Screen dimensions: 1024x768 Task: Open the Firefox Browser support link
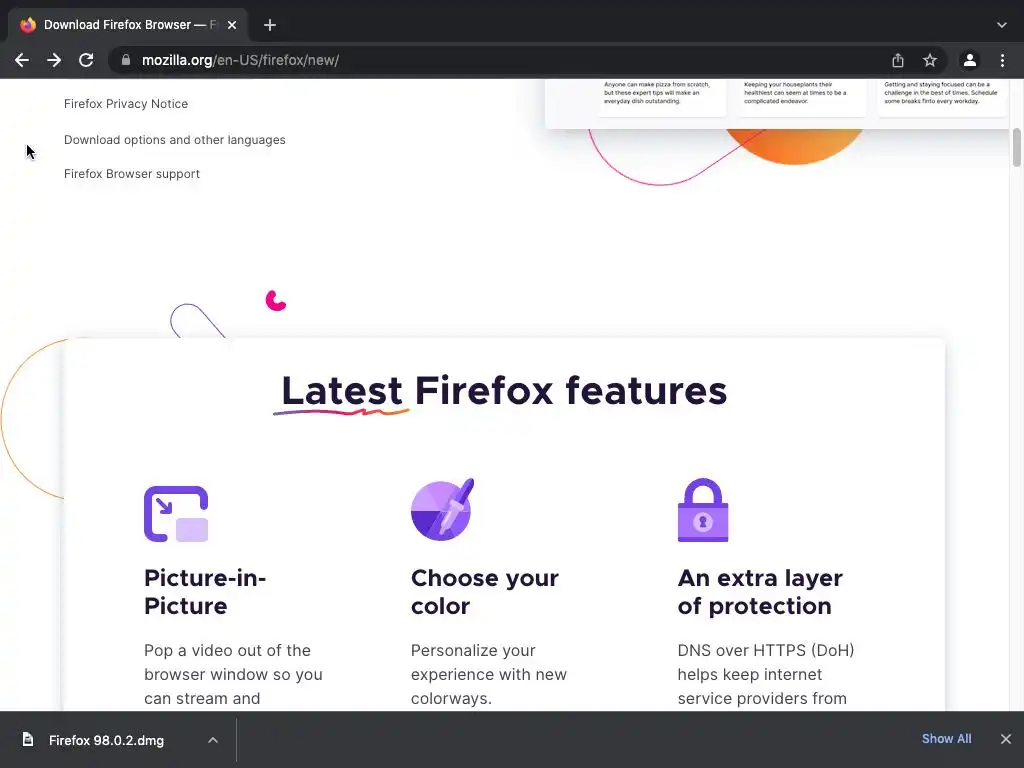click(x=132, y=174)
